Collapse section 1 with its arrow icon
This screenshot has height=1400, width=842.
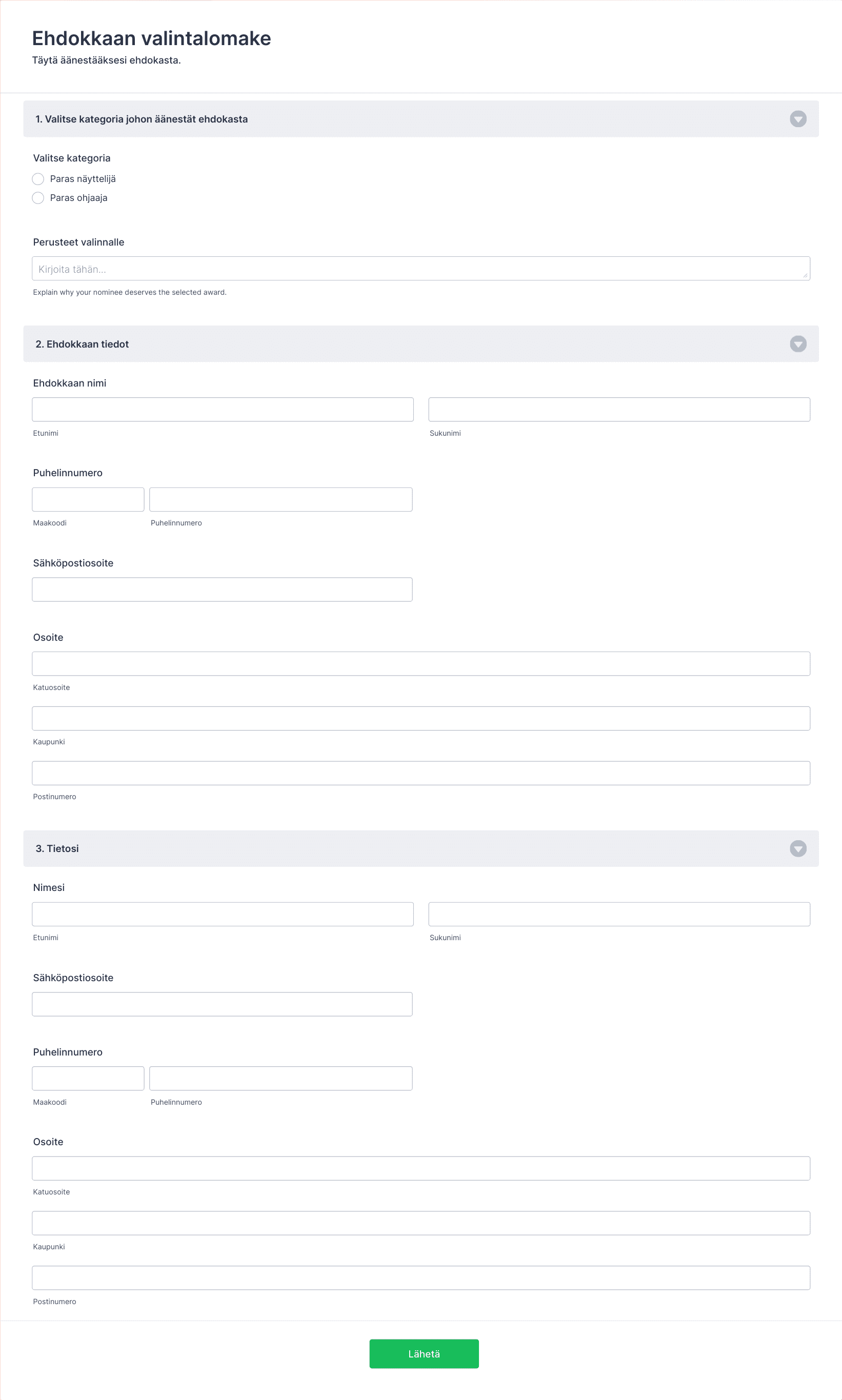click(798, 119)
